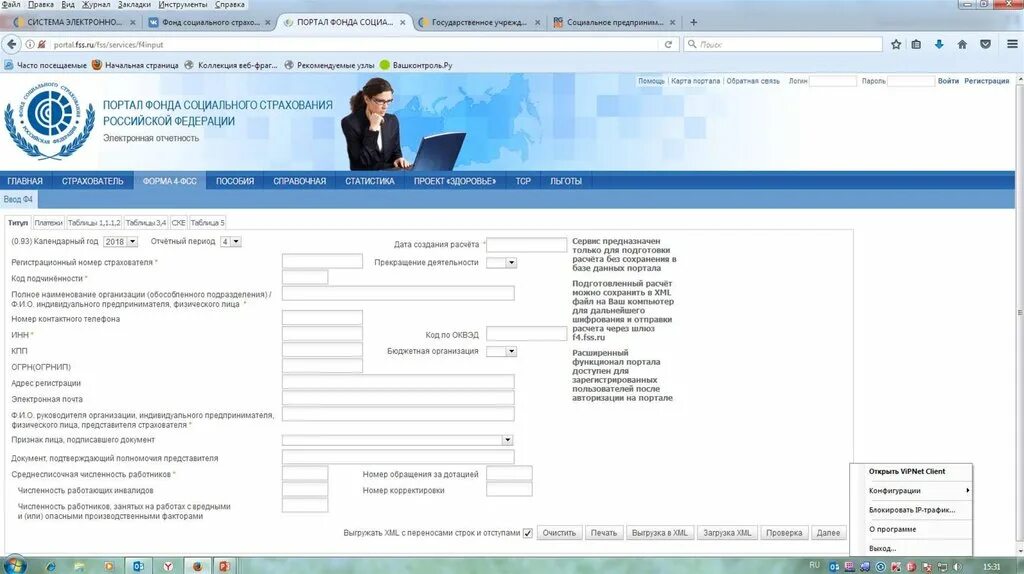The image size is (1024, 574).
Task: Switch to the 'Таблица 5' tab
Action: click(x=207, y=223)
